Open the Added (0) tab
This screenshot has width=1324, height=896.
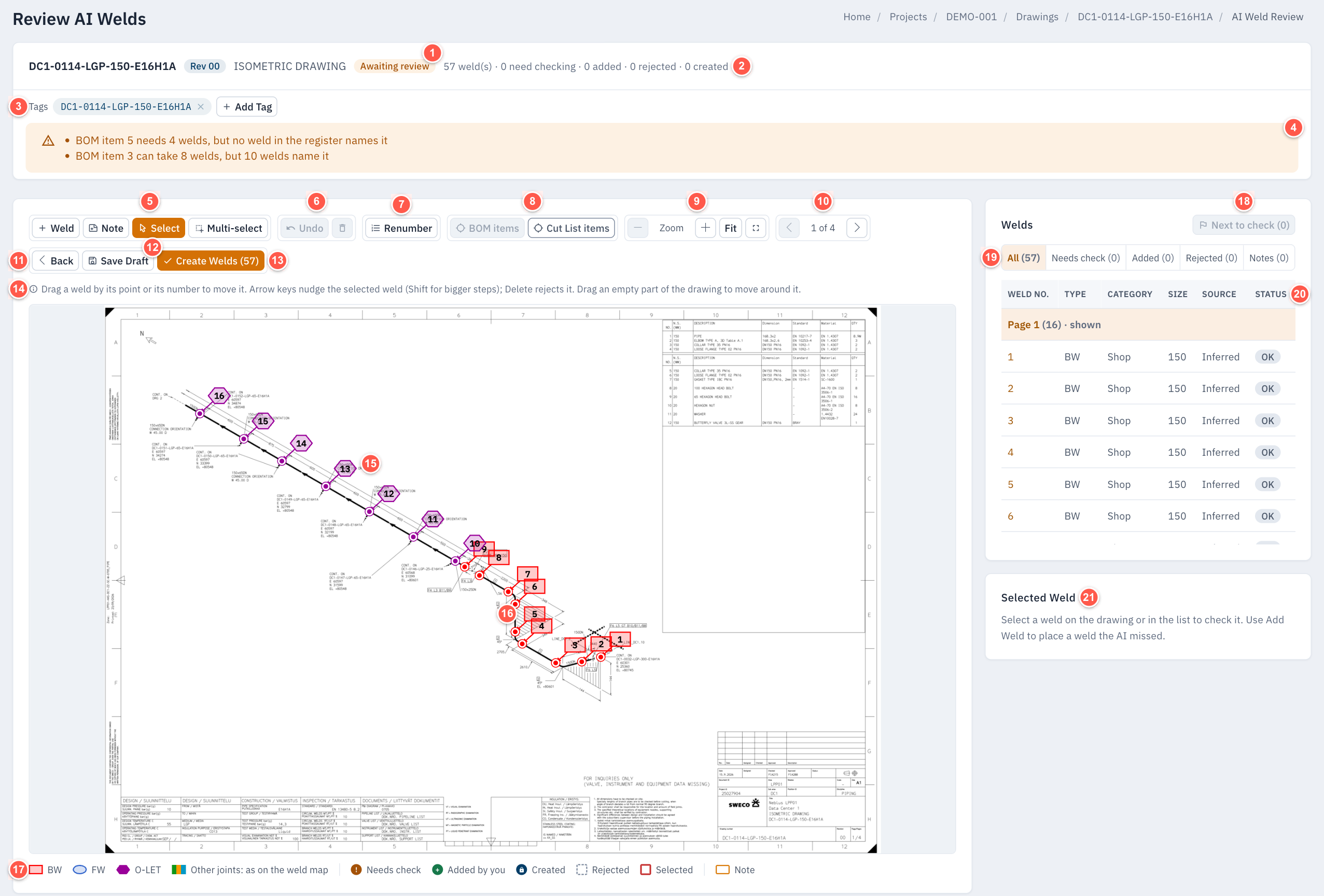coord(1152,258)
